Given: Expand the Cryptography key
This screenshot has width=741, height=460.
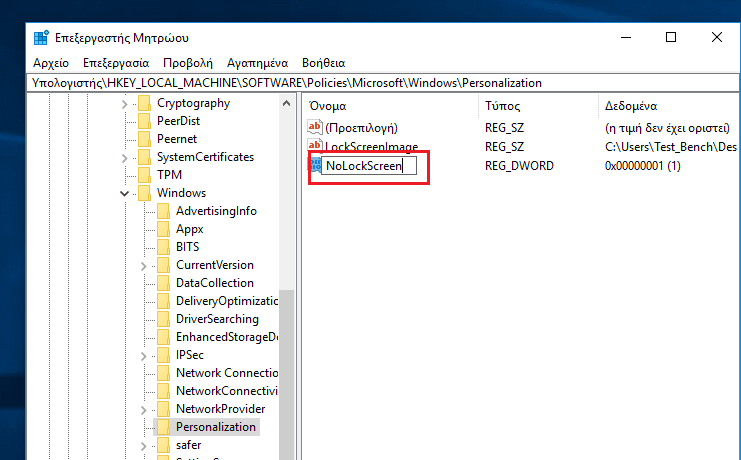Looking at the screenshot, I should pyautogui.click(x=124, y=104).
